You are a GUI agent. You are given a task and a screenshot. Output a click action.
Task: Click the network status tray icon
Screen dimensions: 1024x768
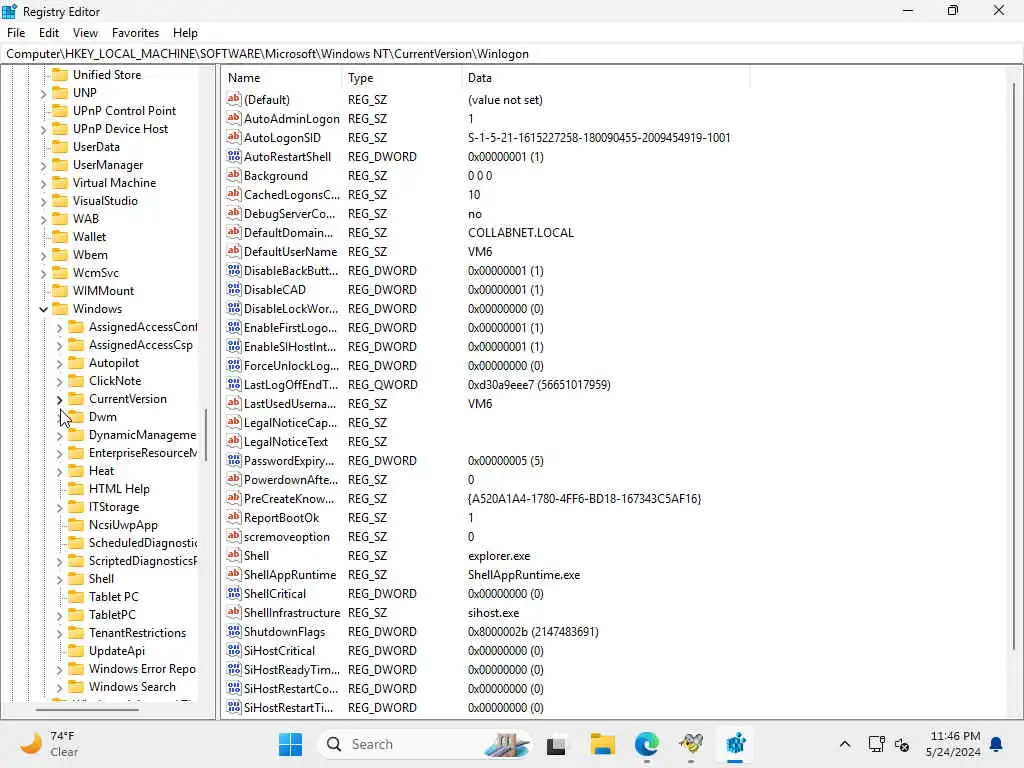[876, 744]
